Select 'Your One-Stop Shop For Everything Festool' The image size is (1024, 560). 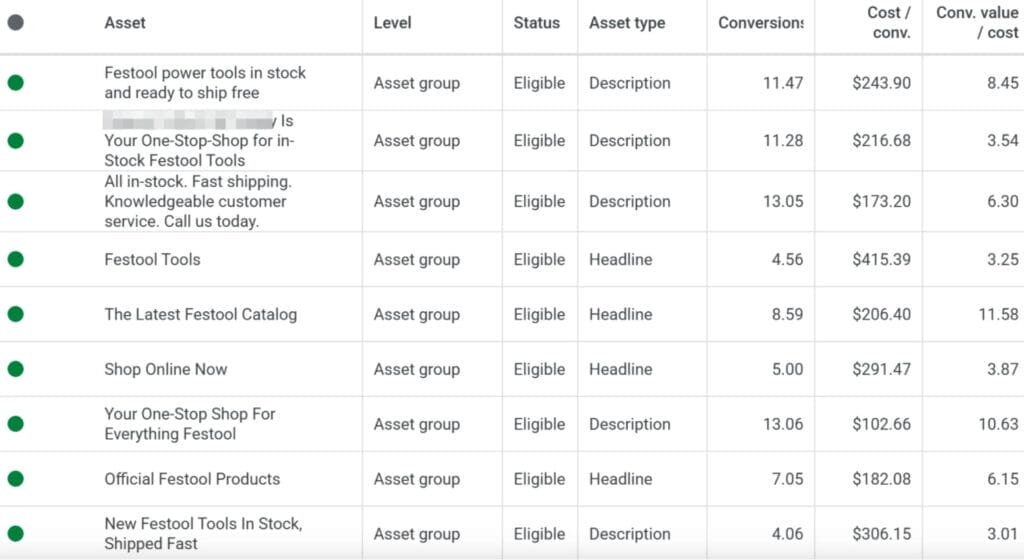189,424
